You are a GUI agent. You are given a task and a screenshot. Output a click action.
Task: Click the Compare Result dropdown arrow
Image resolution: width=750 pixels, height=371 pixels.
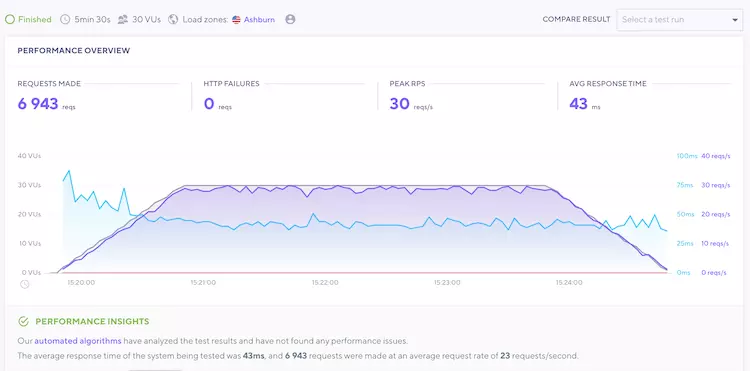[x=735, y=20]
